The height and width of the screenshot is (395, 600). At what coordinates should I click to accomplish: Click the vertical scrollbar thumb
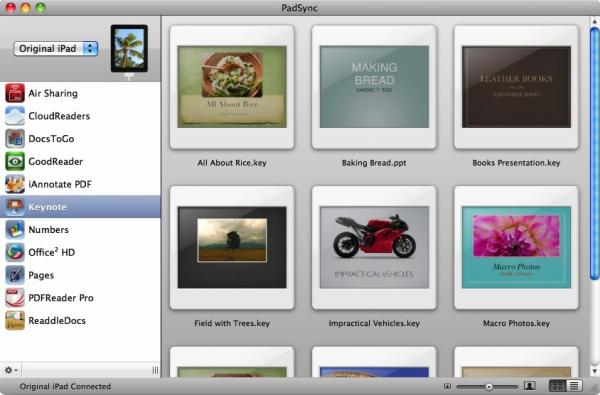coord(594,153)
